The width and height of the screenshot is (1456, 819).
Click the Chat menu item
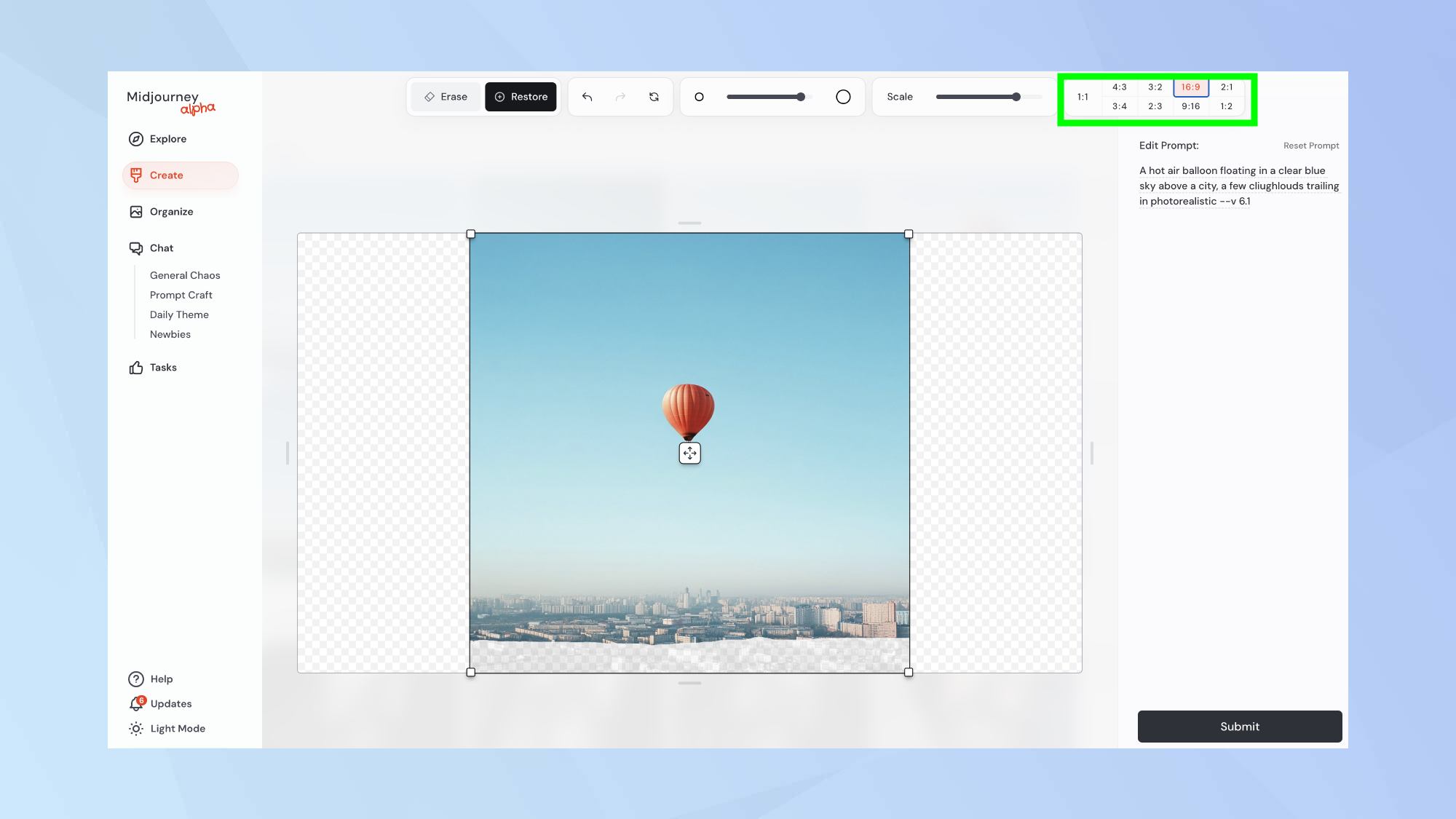[x=161, y=248]
